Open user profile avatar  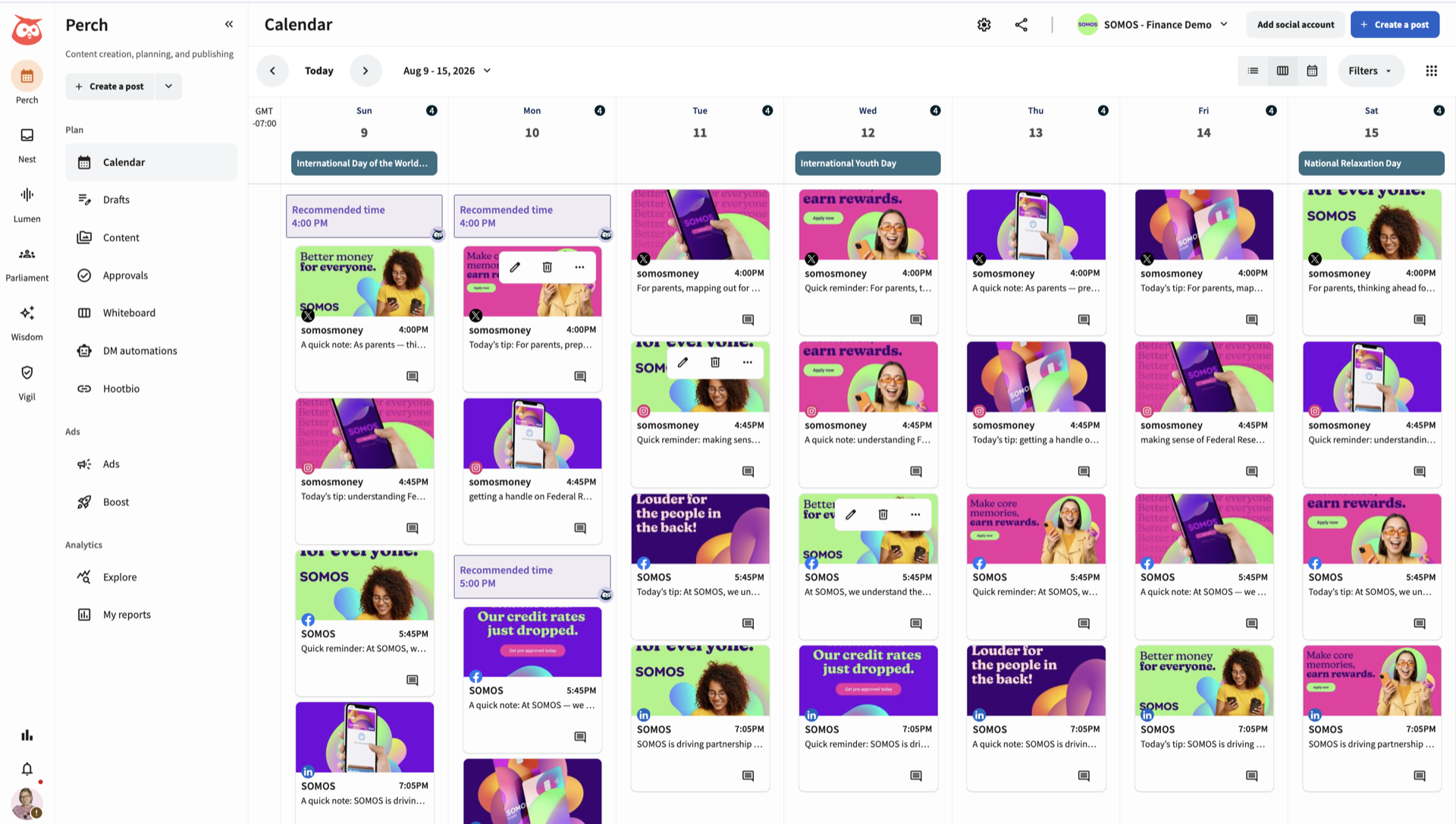[27, 804]
